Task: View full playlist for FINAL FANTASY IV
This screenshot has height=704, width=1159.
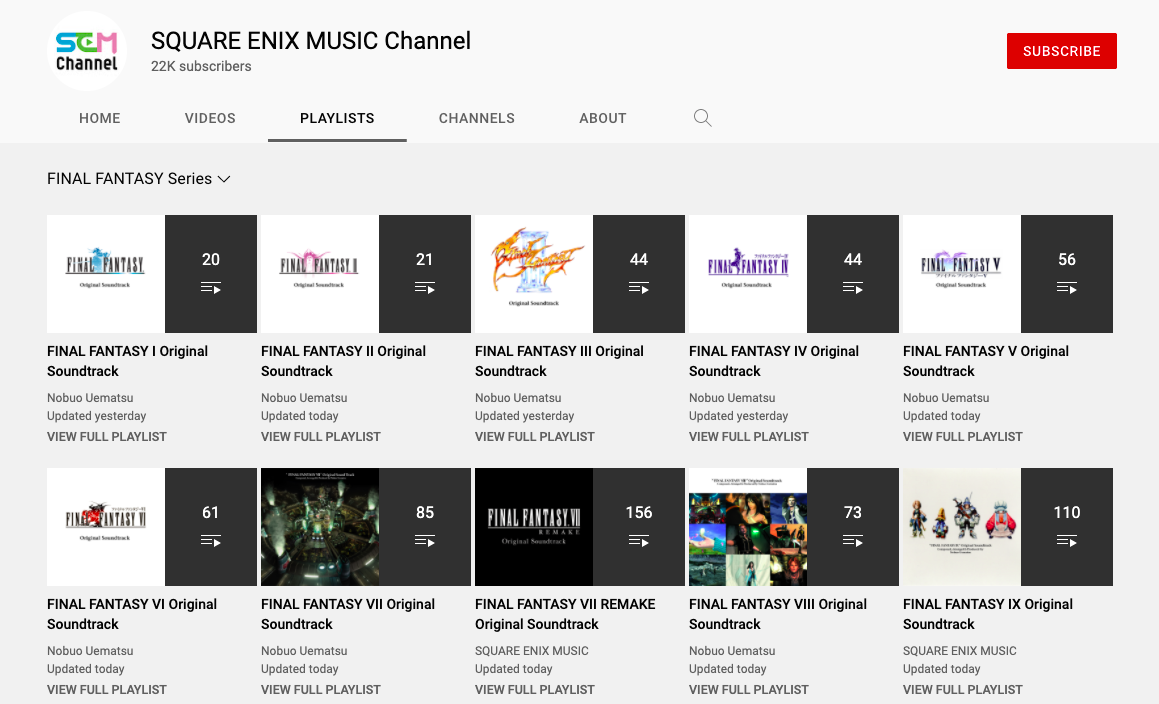Action: point(749,437)
